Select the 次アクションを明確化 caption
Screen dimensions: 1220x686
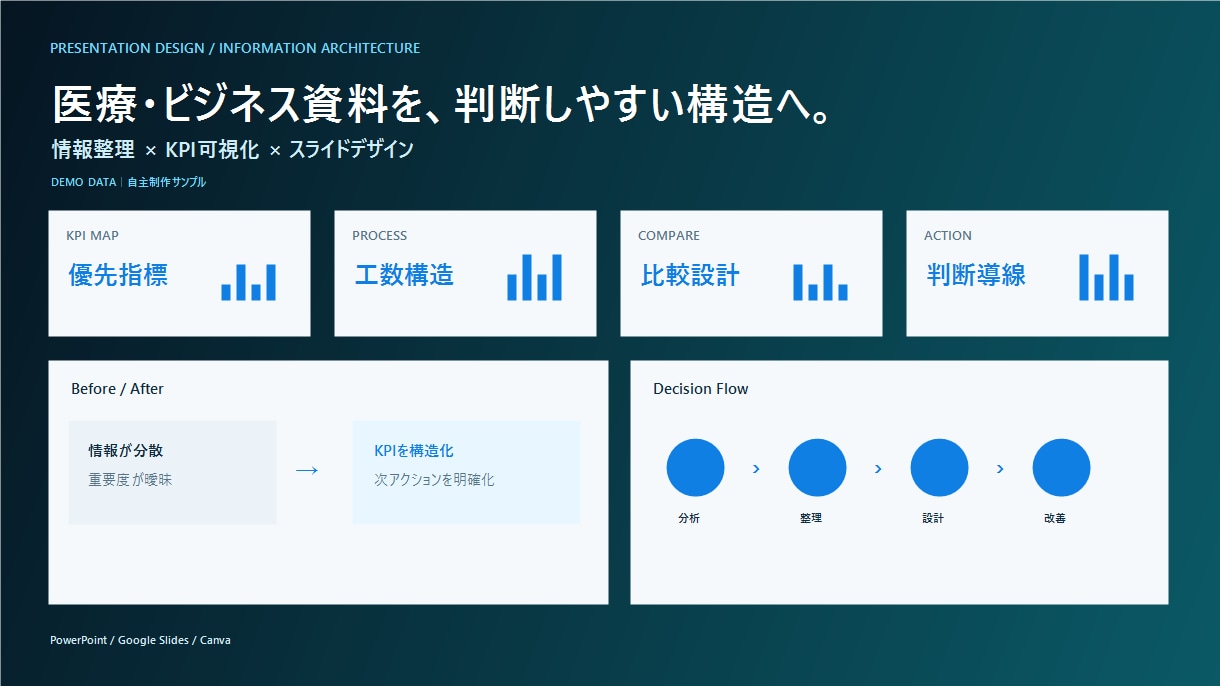click(434, 480)
